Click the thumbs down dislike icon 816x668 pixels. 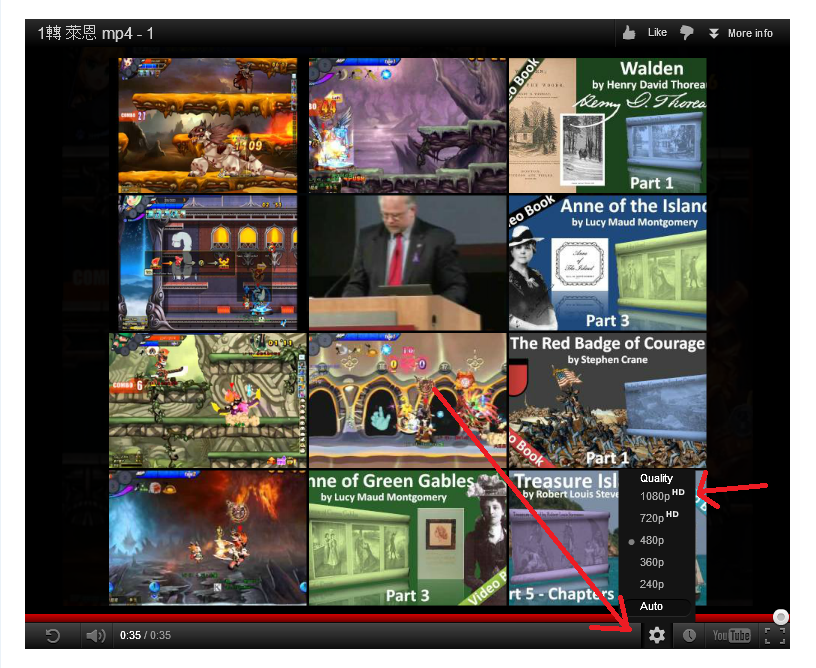(x=687, y=33)
